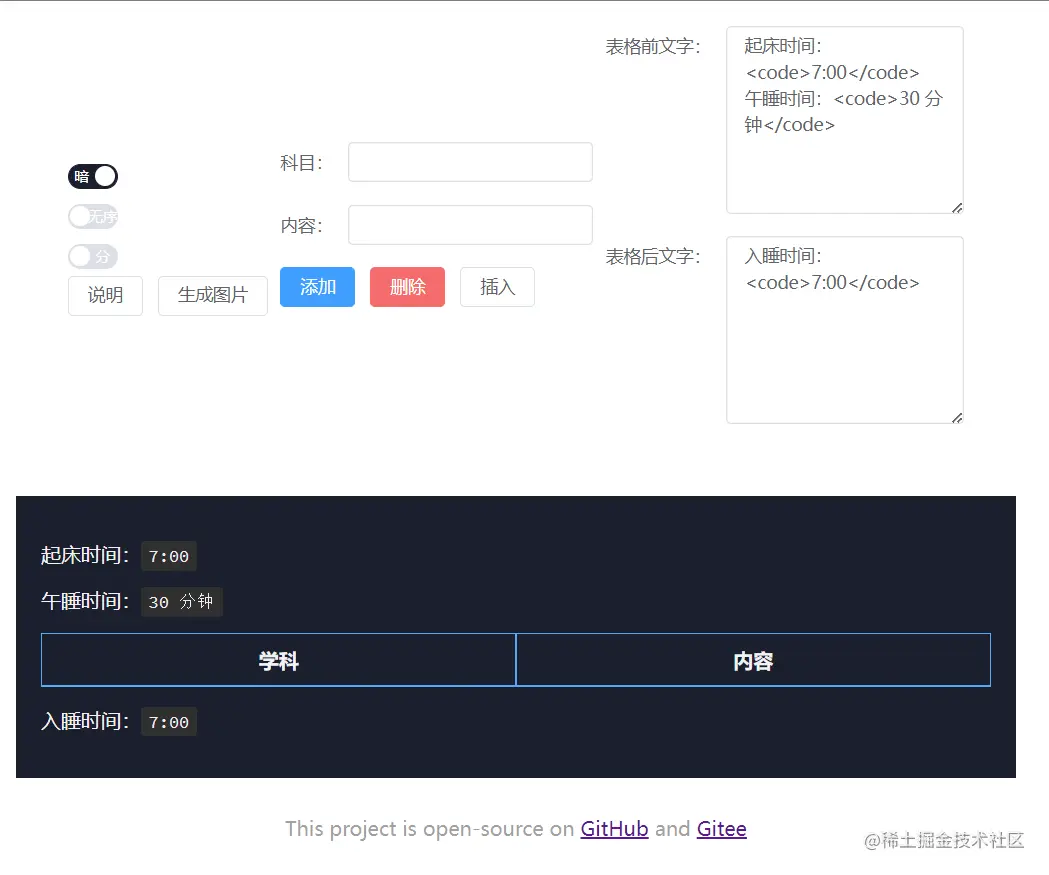Enable the 无序 switch
Screen dimensions: 1049x875
tap(92, 216)
